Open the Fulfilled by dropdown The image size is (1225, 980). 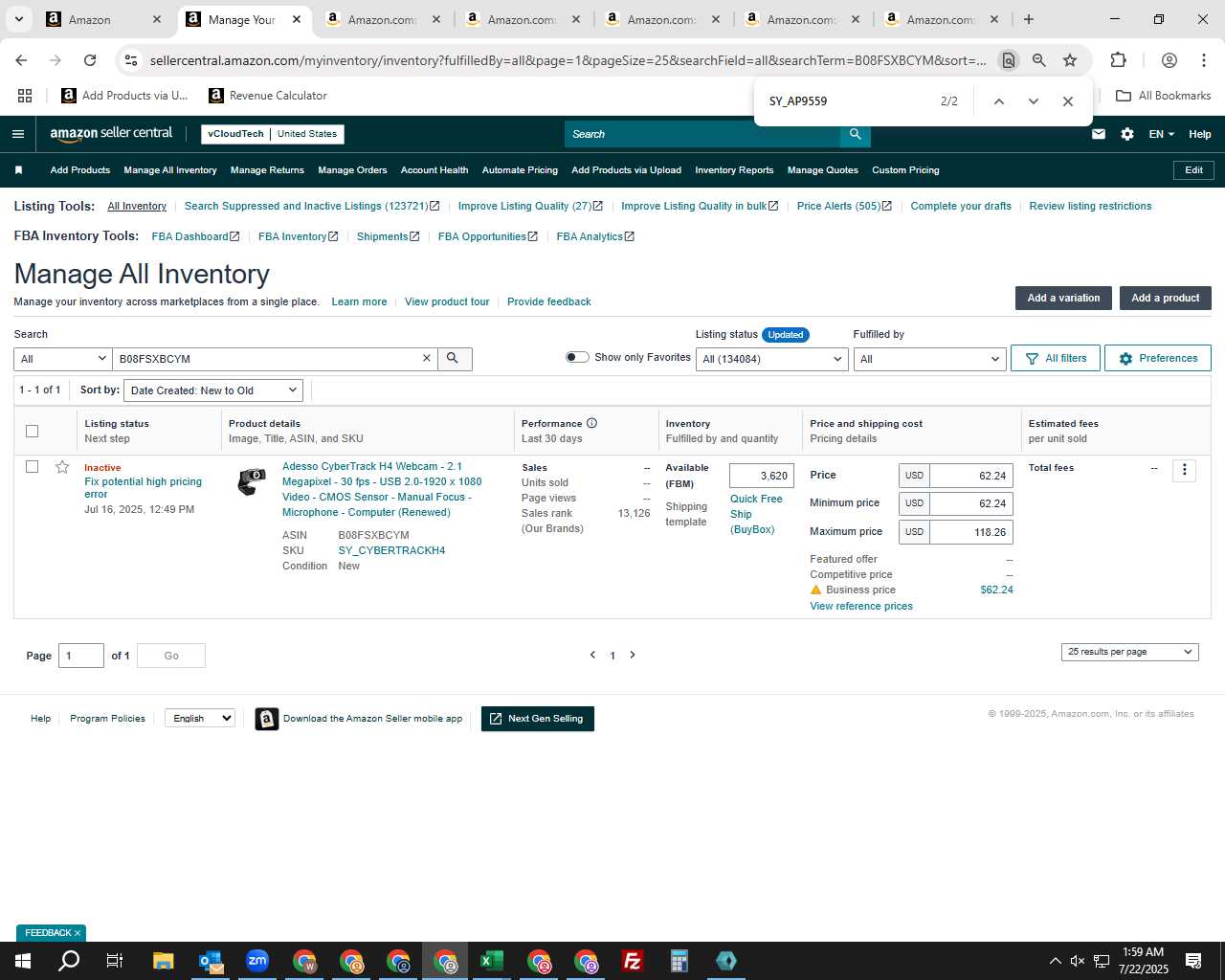pyautogui.click(x=929, y=359)
